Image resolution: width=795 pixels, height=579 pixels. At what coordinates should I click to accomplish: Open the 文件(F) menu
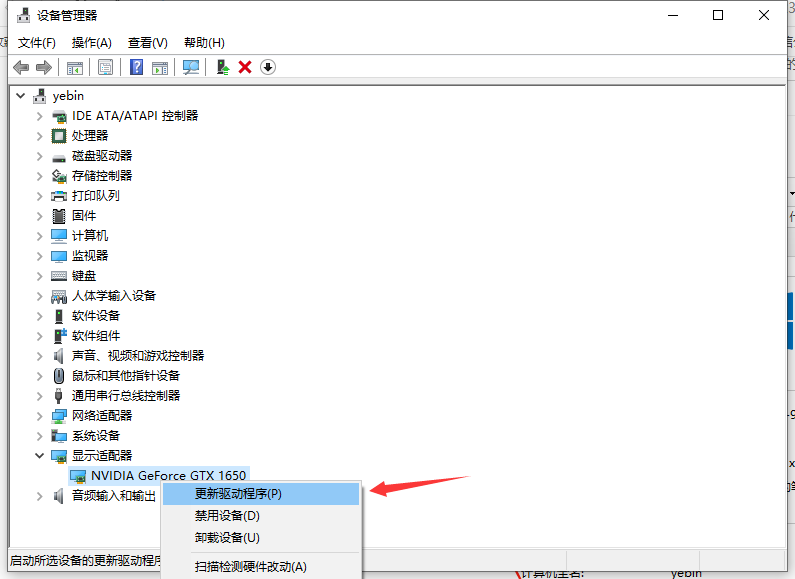tap(37, 43)
